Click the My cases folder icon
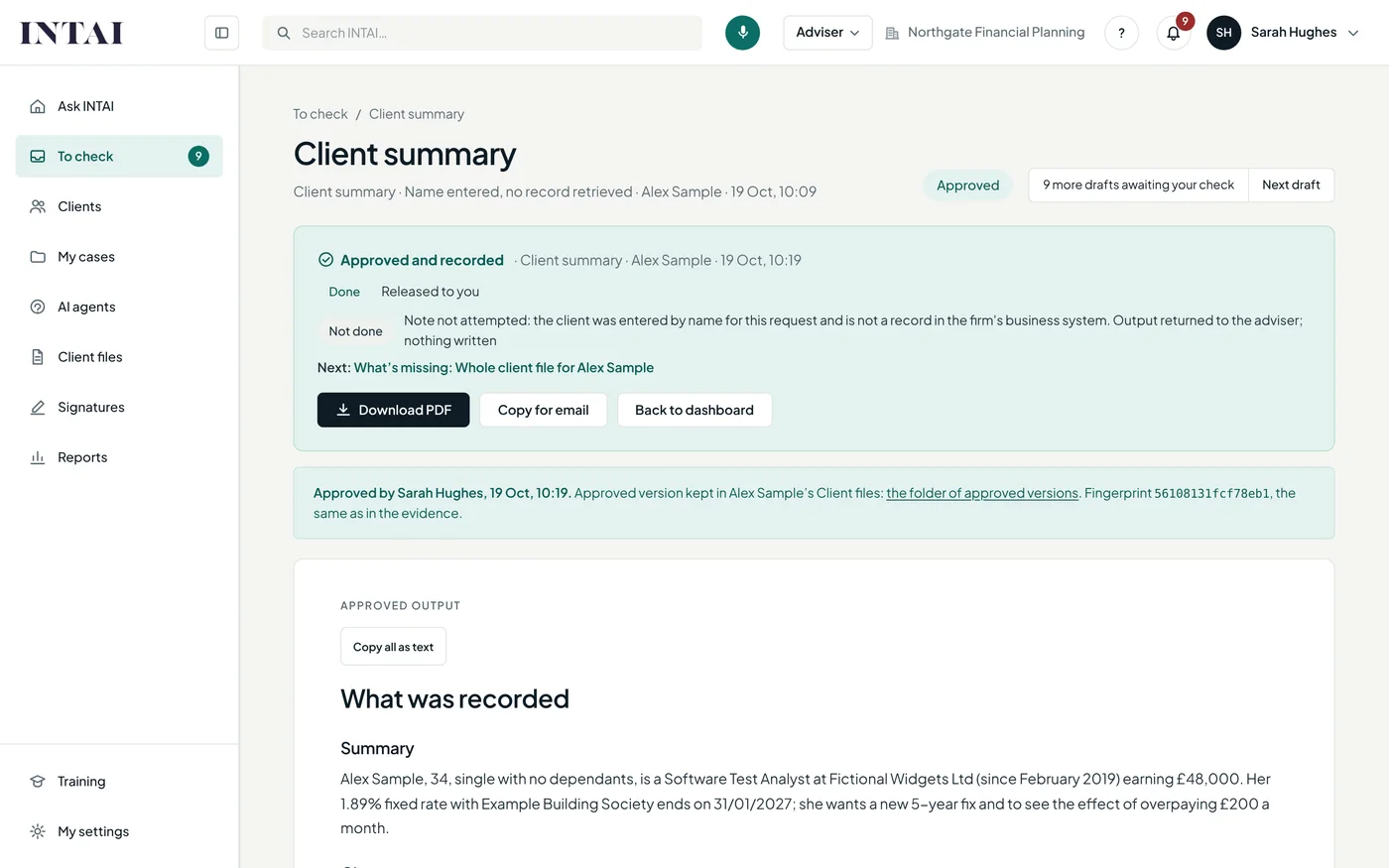This screenshot has width=1389, height=868. point(38,257)
